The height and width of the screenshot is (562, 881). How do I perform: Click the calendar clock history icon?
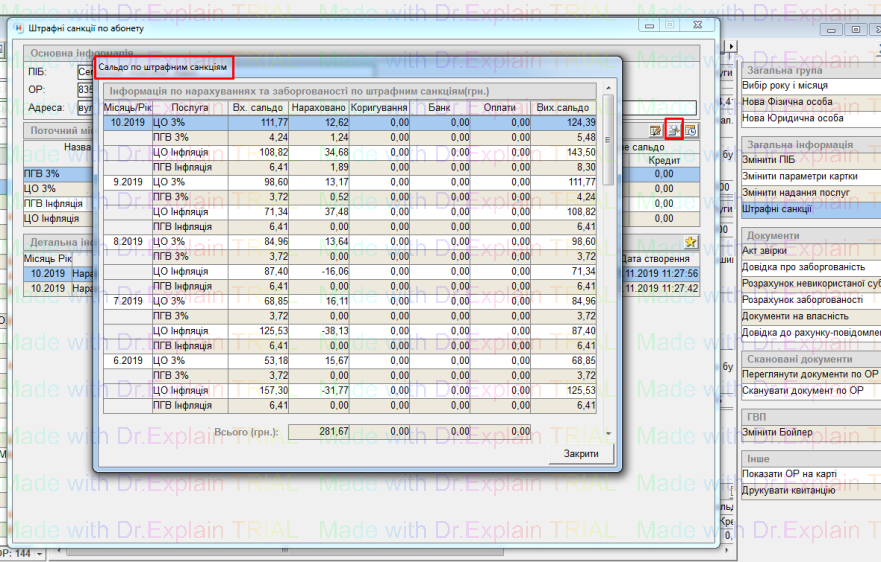[x=690, y=131]
